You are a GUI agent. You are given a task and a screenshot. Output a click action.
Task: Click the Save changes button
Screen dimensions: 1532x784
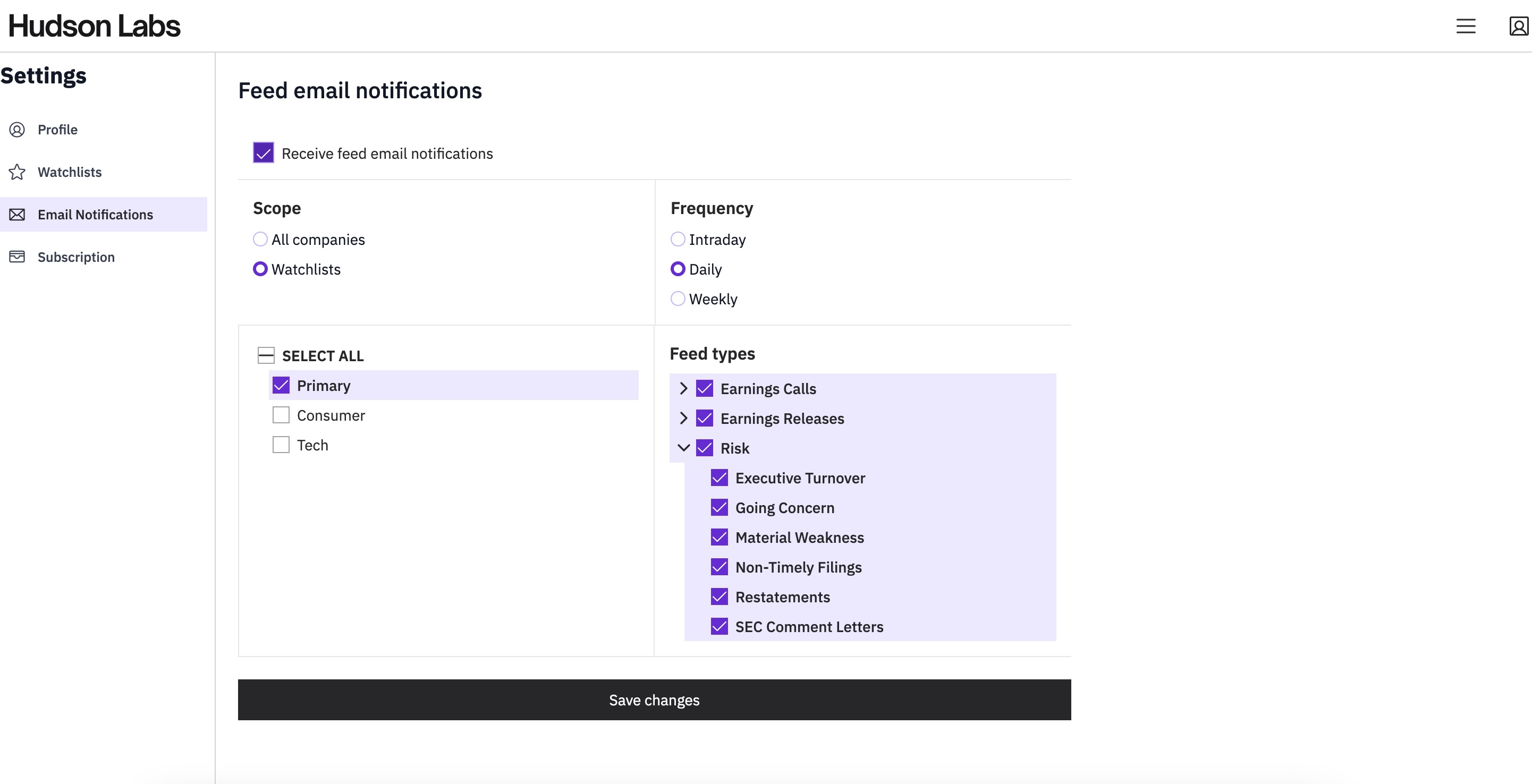654,700
